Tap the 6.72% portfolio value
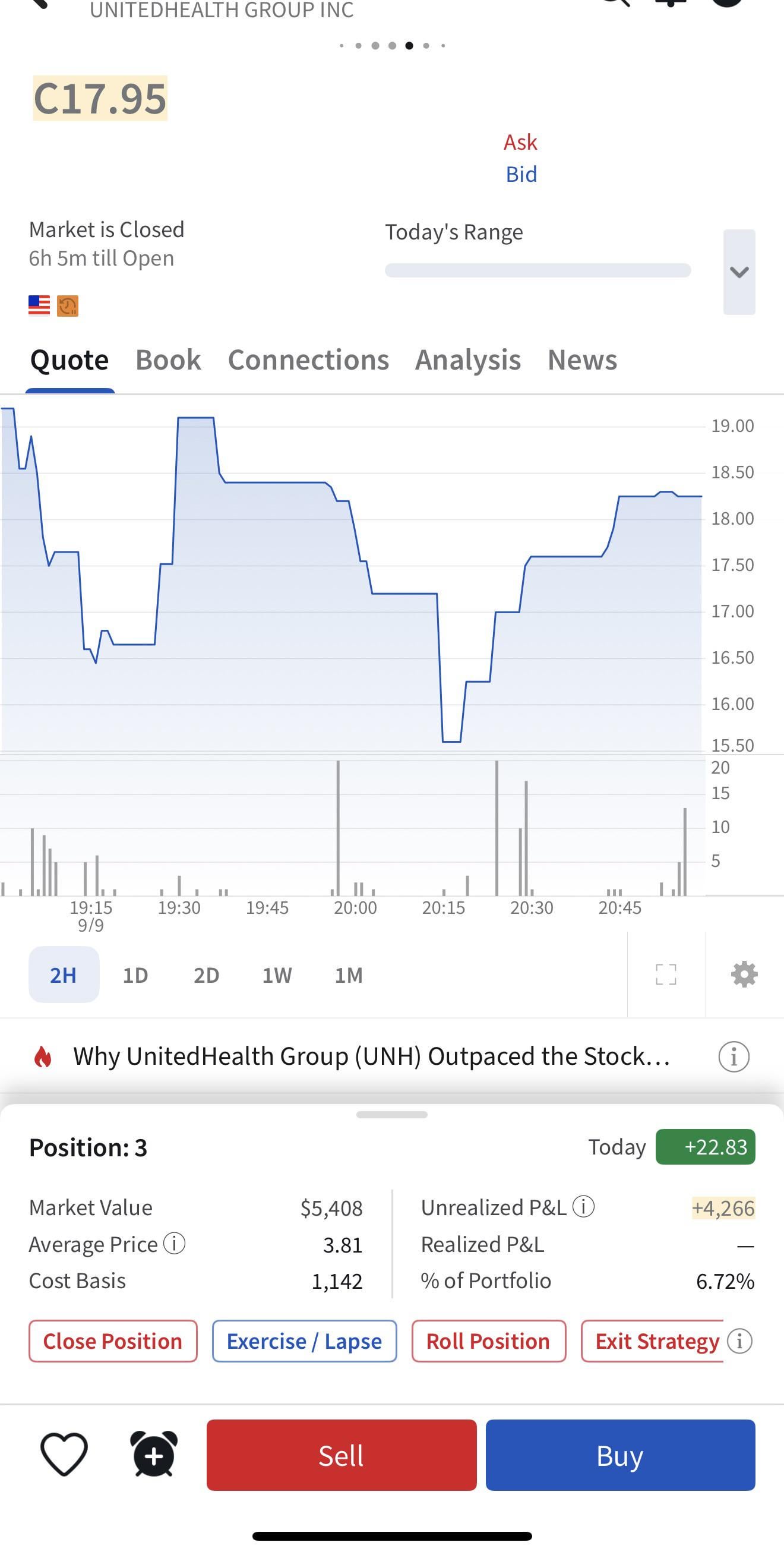The image size is (784, 1555). click(725, 1281)
